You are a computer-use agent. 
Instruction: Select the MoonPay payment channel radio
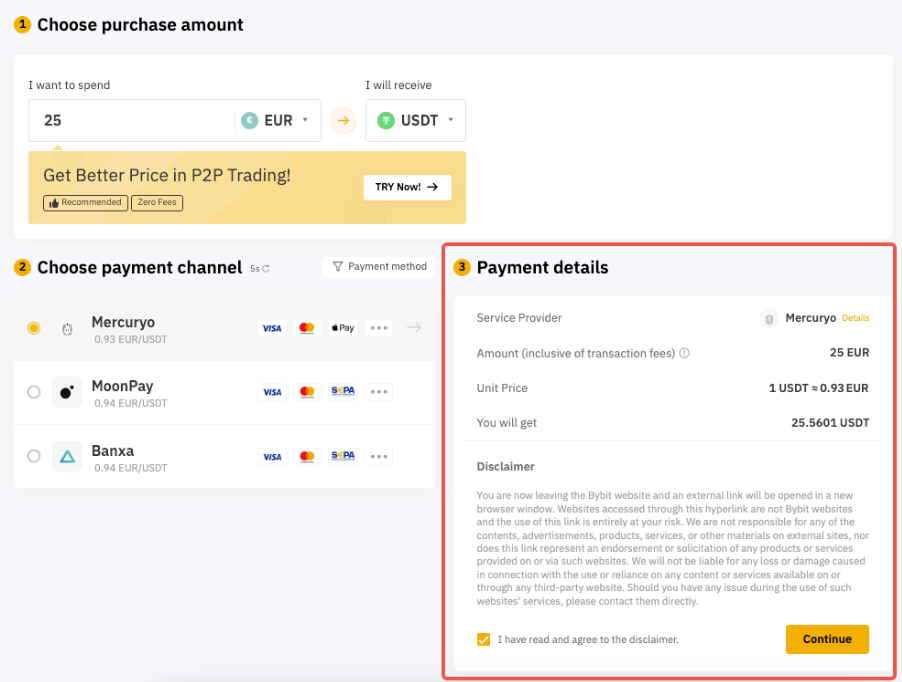[x=34, y=393]
